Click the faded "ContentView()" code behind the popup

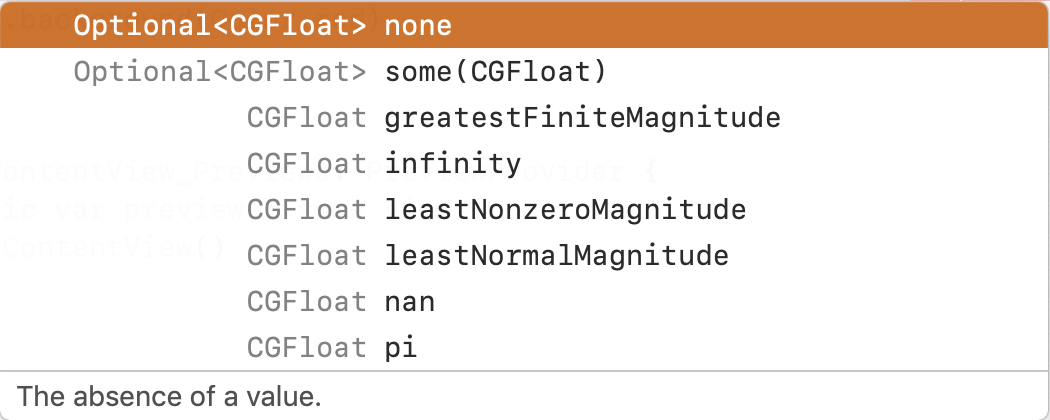[x=110, y=248]
